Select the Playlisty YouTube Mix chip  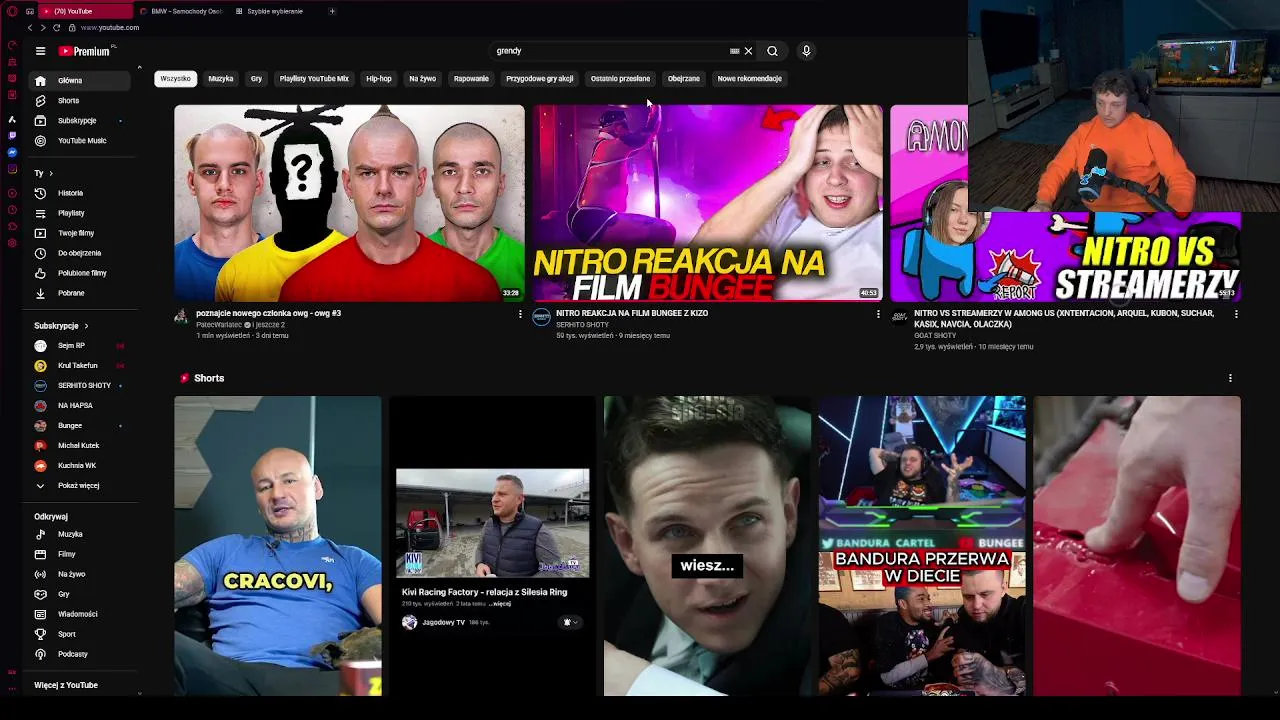pyautogui.click(x=314, y=78)
